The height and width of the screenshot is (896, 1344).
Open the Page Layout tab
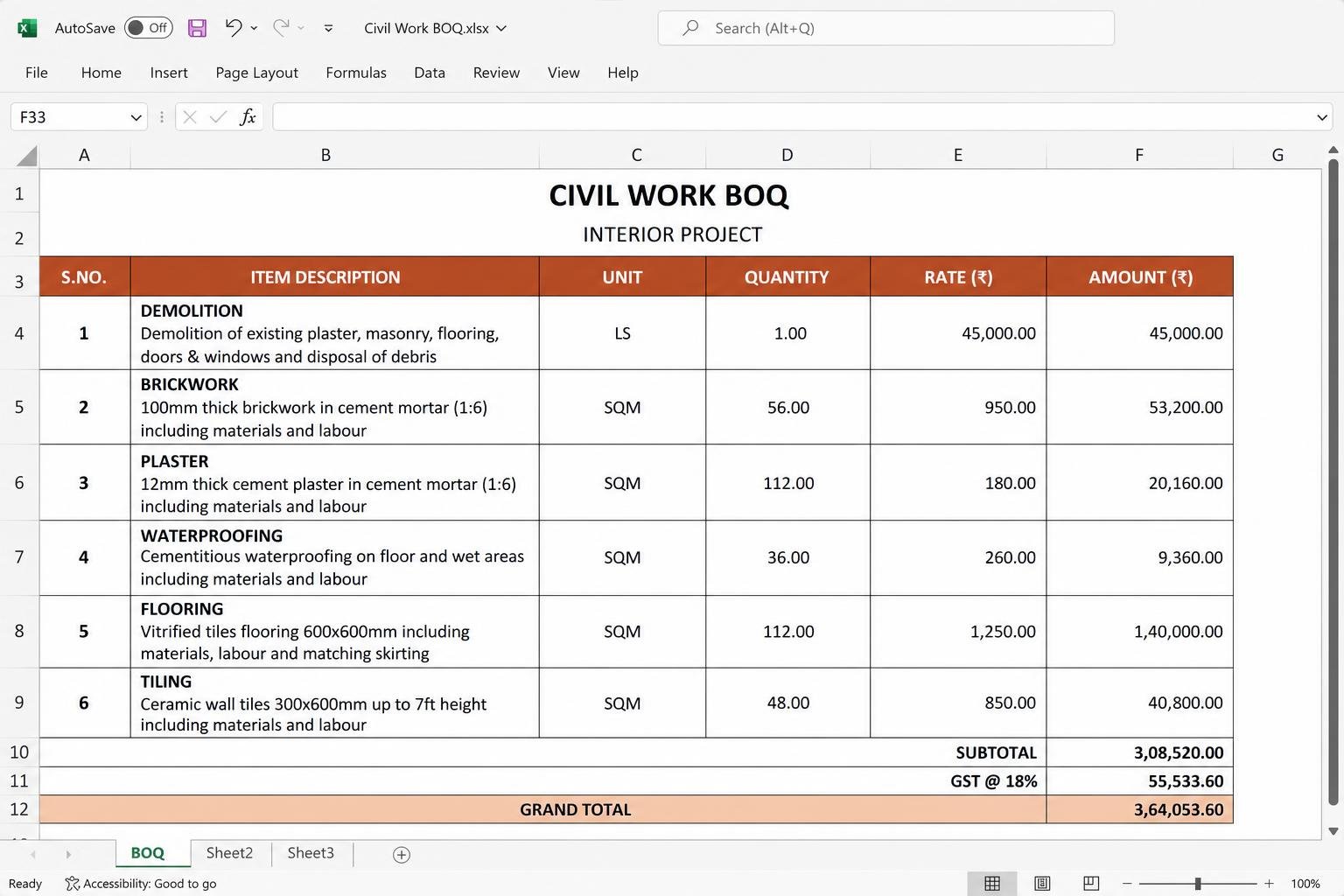coord(257,73)
